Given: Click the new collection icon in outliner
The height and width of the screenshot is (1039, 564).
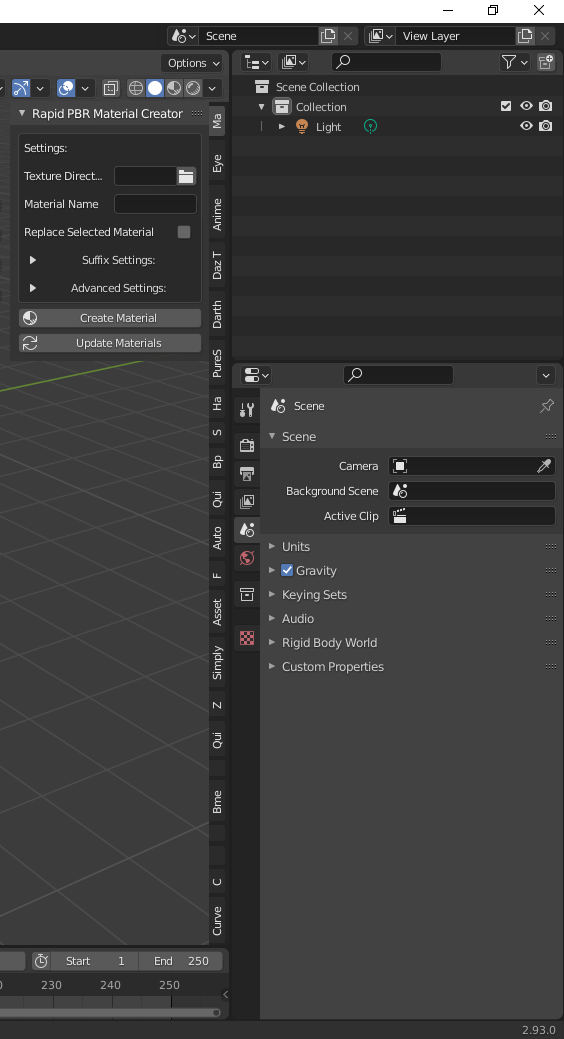Looking at the screenshot, I should pyautogui.click(x=545, y=62).
